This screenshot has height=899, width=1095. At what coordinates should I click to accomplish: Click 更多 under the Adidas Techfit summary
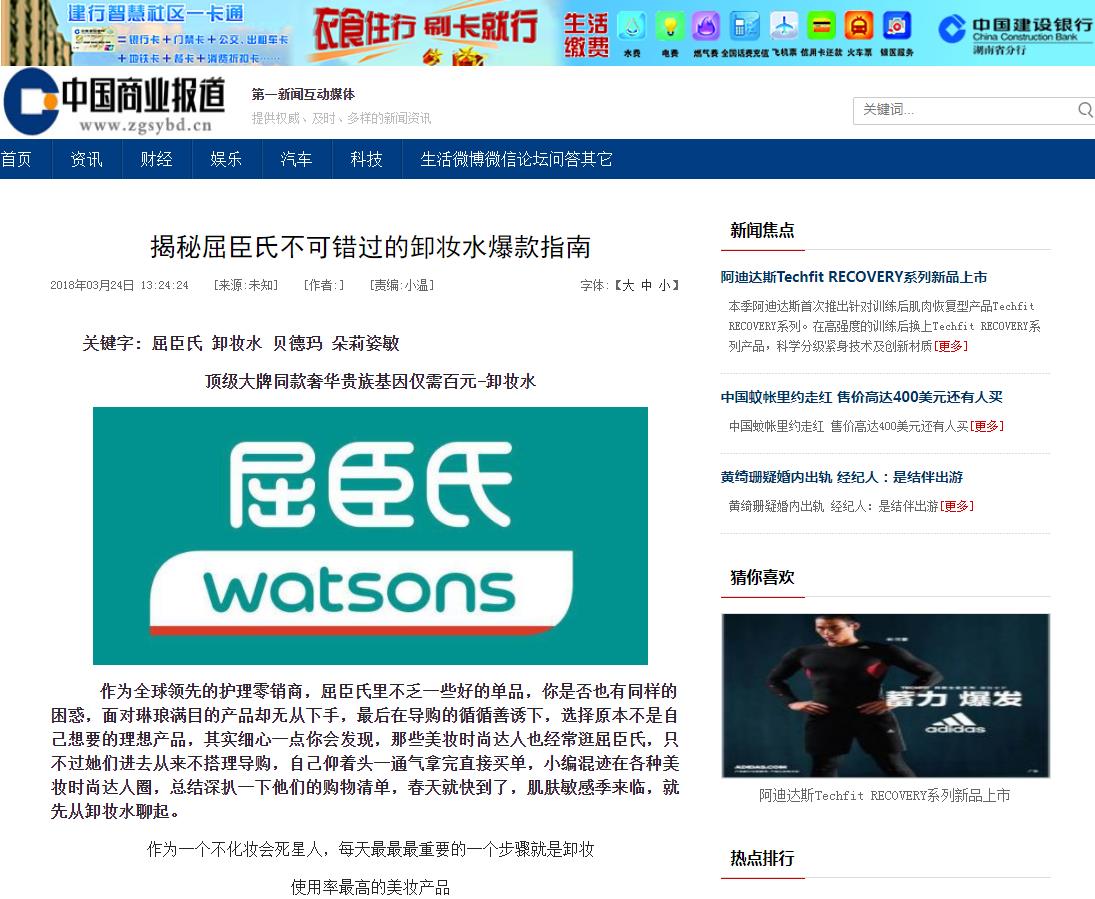click(950, 346)
